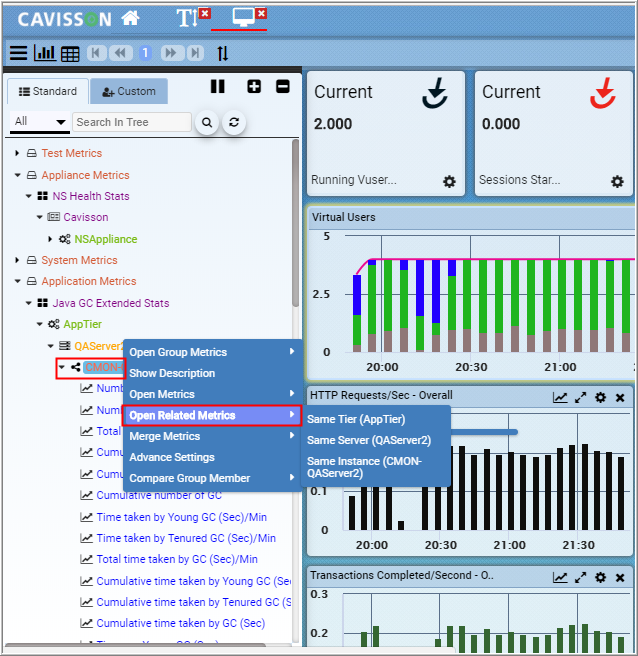Collapse the NS Health Stats node
638x656 pixels.
coord(28,196)
